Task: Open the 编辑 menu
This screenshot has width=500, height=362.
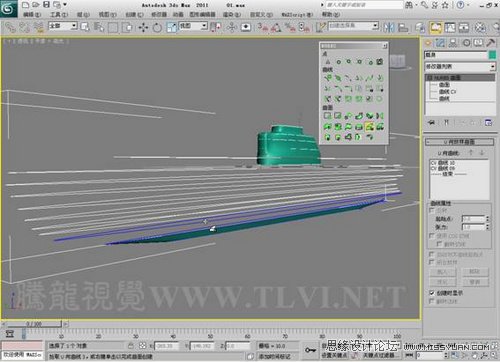Action: click(32, 14)
